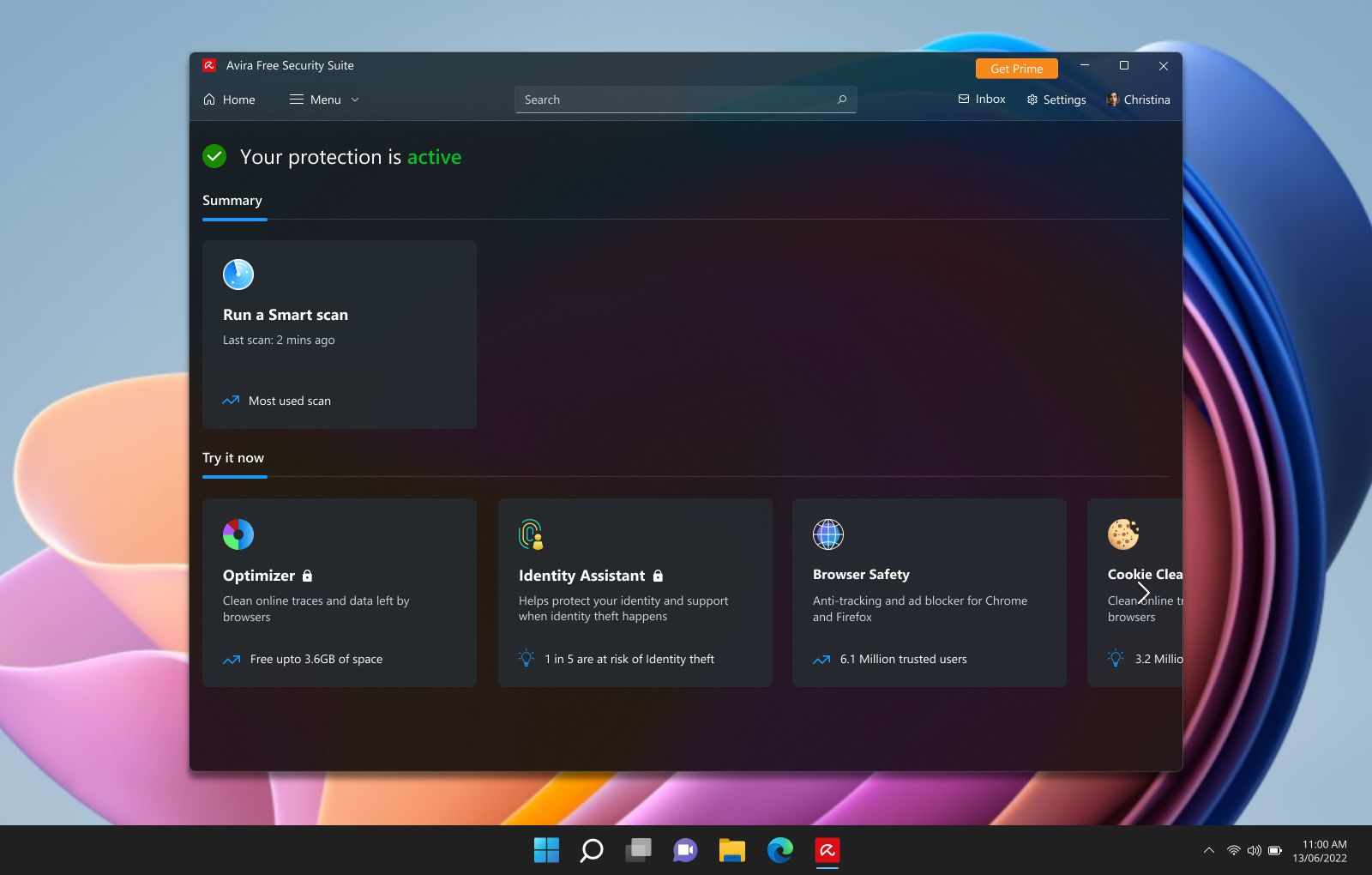The image size is (1372, 875).
Task: Open Task View on taskbar
Action: tap(639, 850)
